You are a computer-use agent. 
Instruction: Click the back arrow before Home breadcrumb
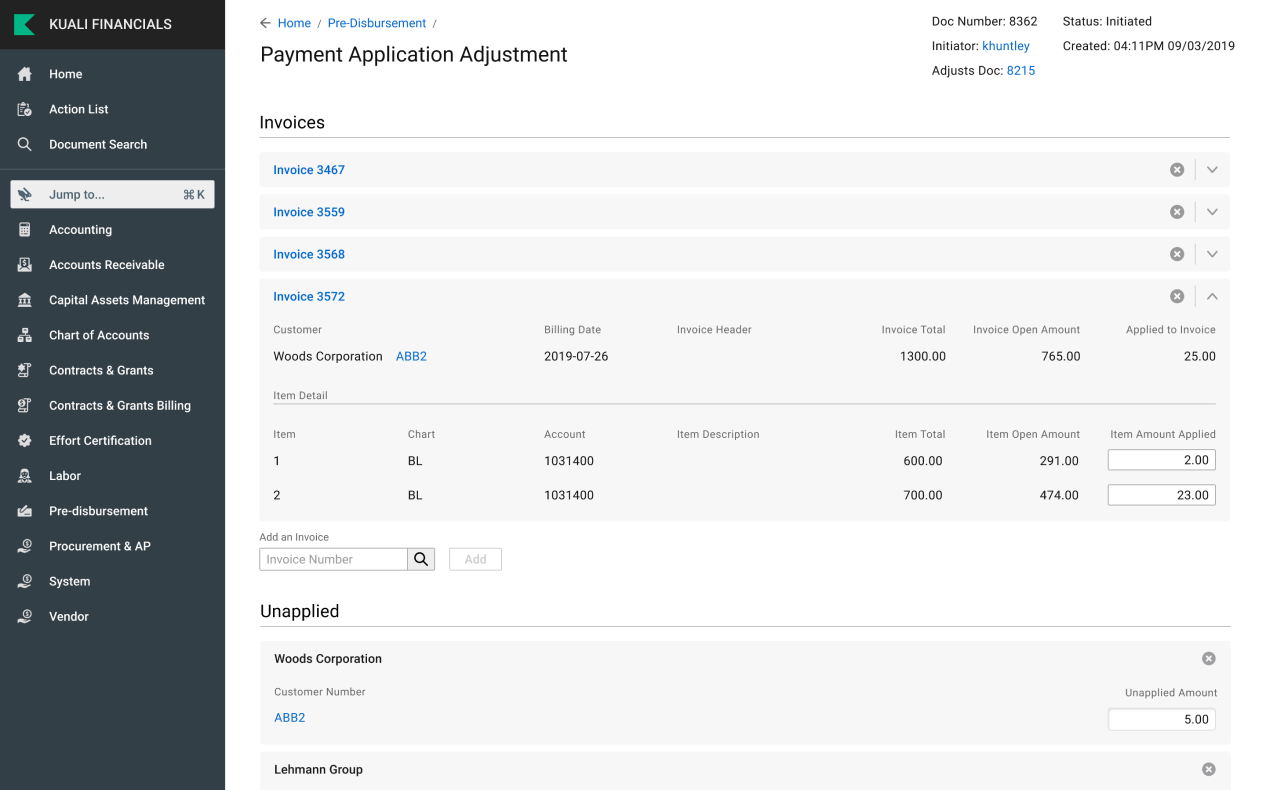coord(265,23)
